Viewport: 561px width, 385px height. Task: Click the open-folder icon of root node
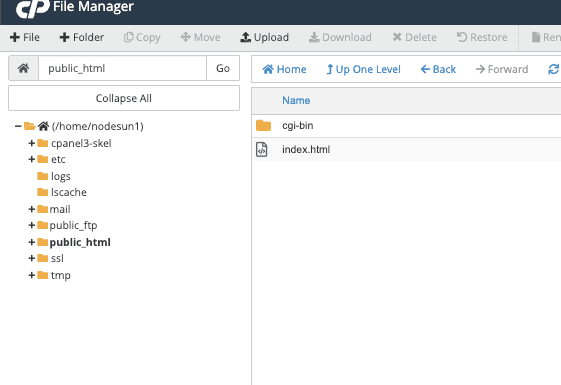30,126
